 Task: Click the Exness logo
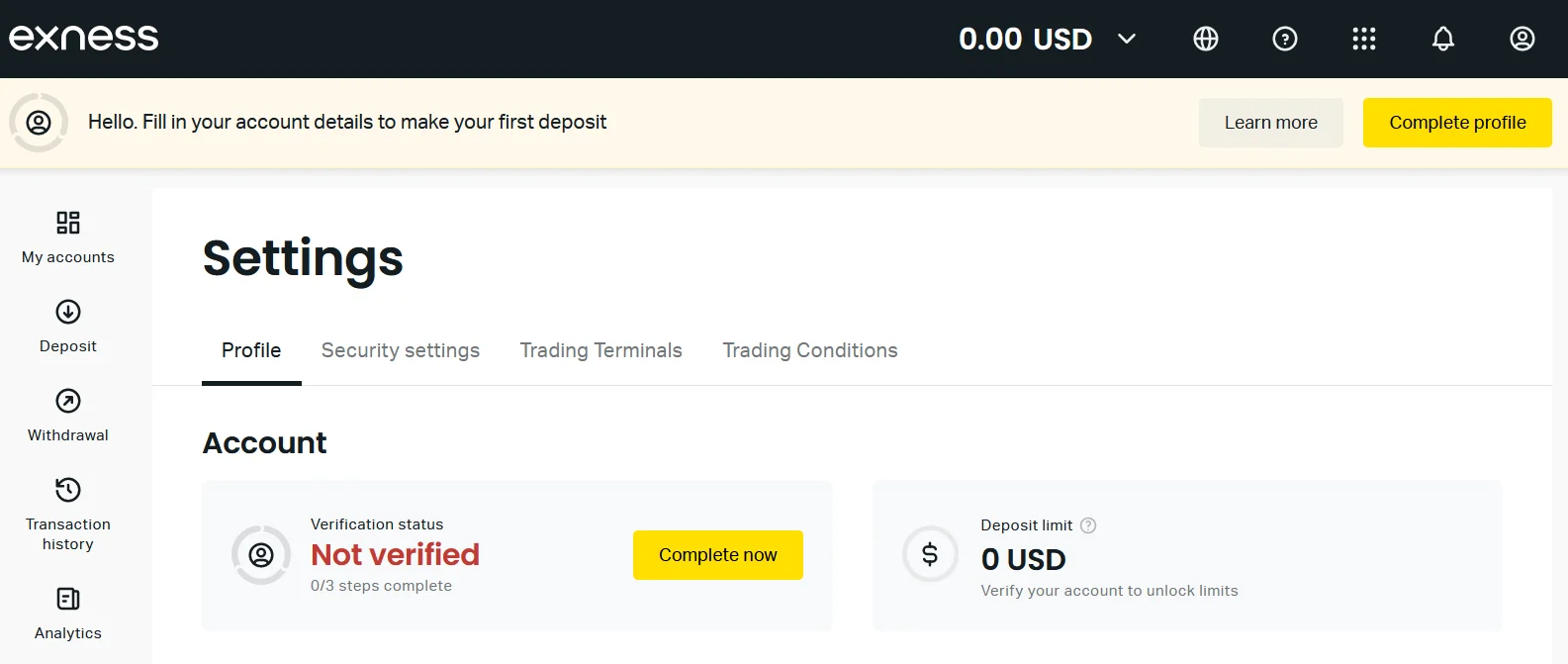[84, 39]
